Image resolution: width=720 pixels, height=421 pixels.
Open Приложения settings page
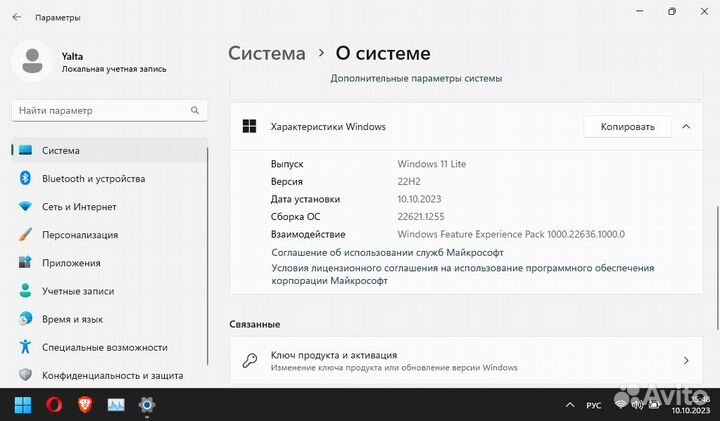[x=70, y=263]
